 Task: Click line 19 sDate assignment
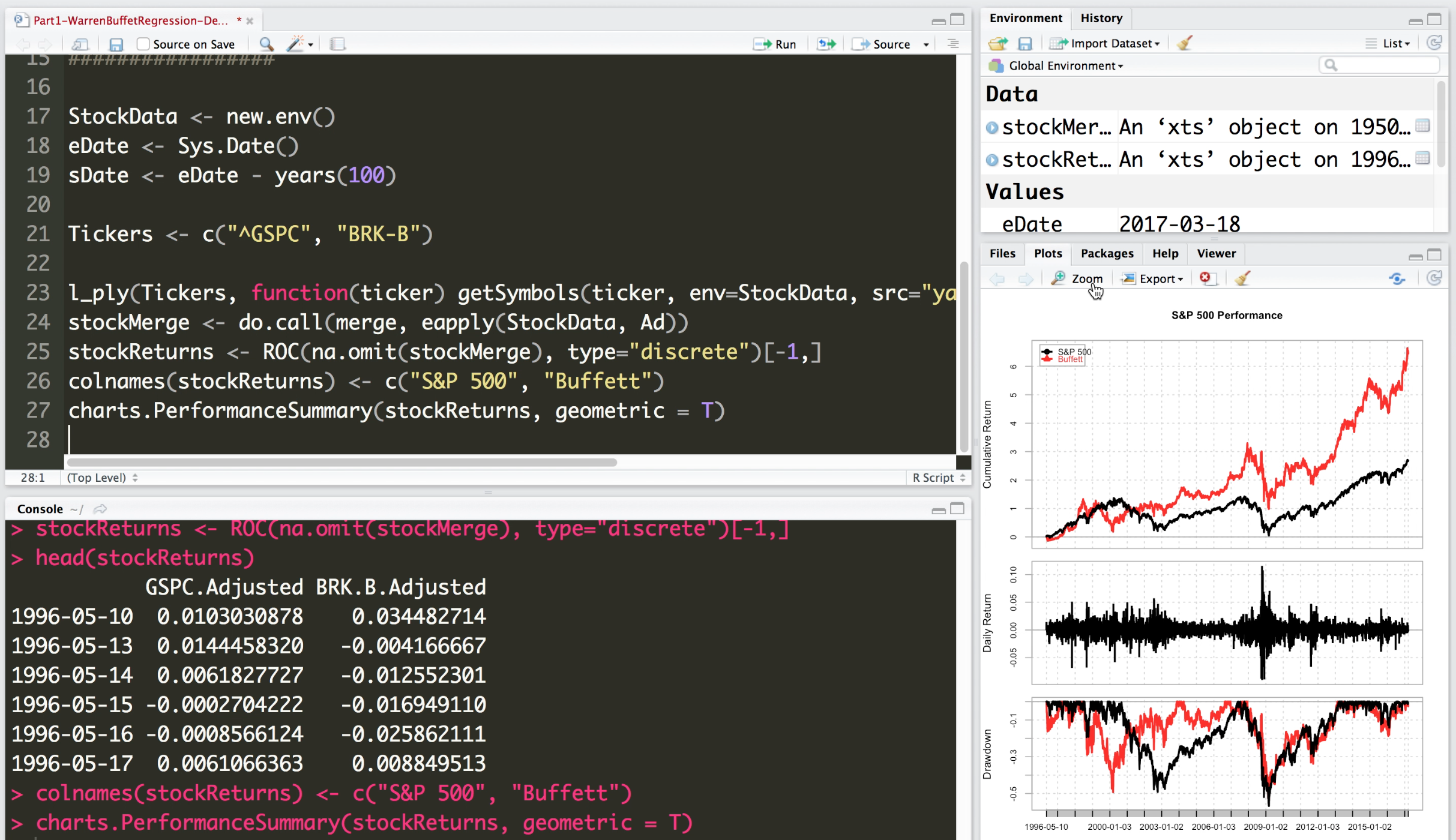pyautogui.click(x=232, y=175)
